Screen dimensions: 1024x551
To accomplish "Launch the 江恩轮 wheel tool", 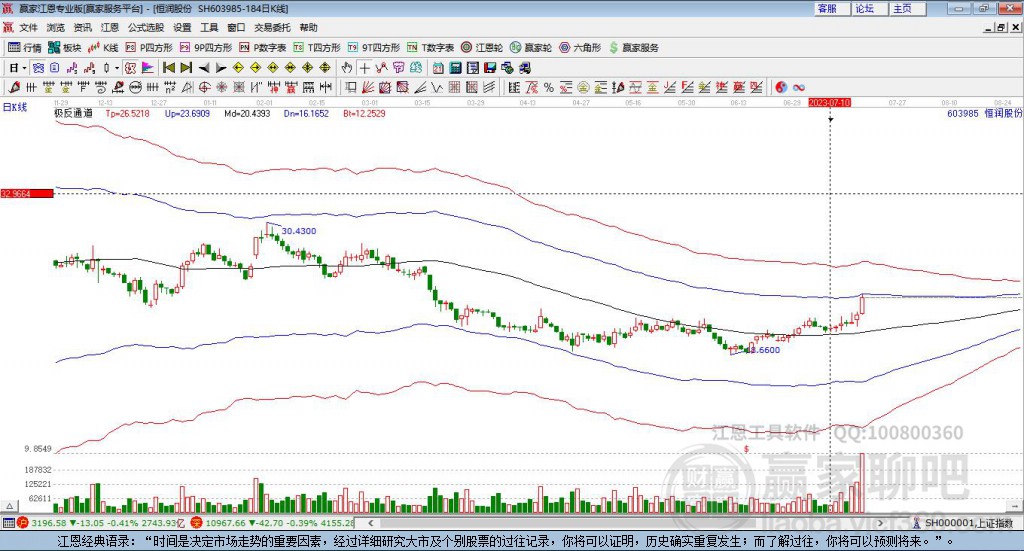I will 483,47.
